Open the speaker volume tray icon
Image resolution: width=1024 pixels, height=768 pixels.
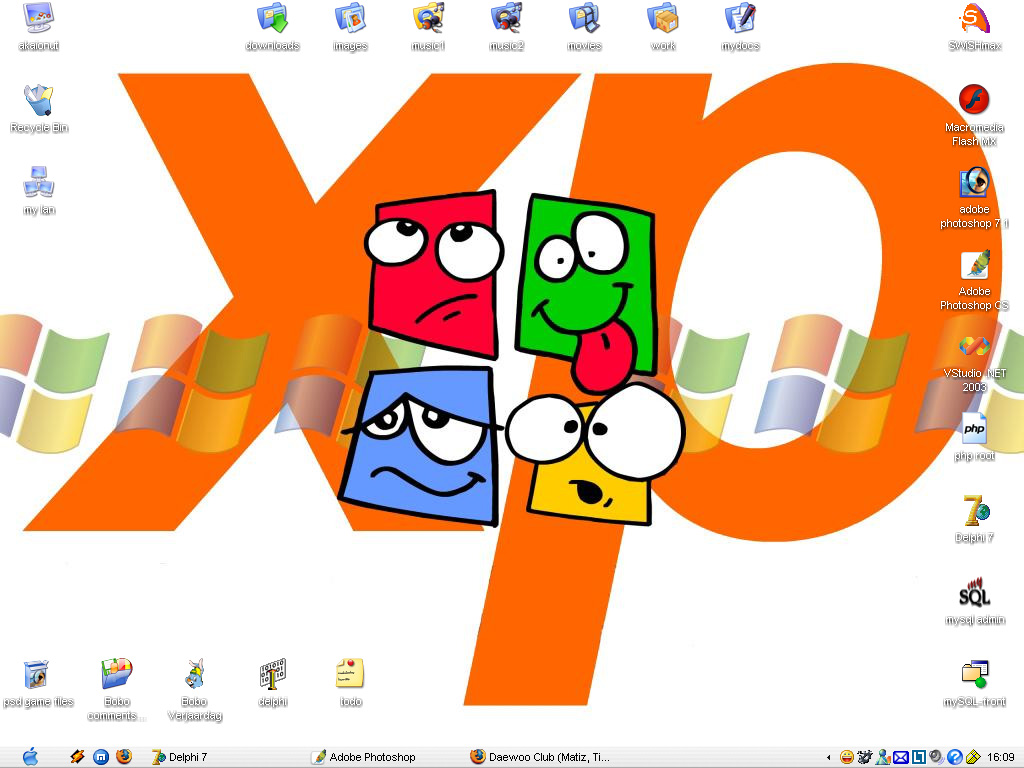[x=936, y=757]
